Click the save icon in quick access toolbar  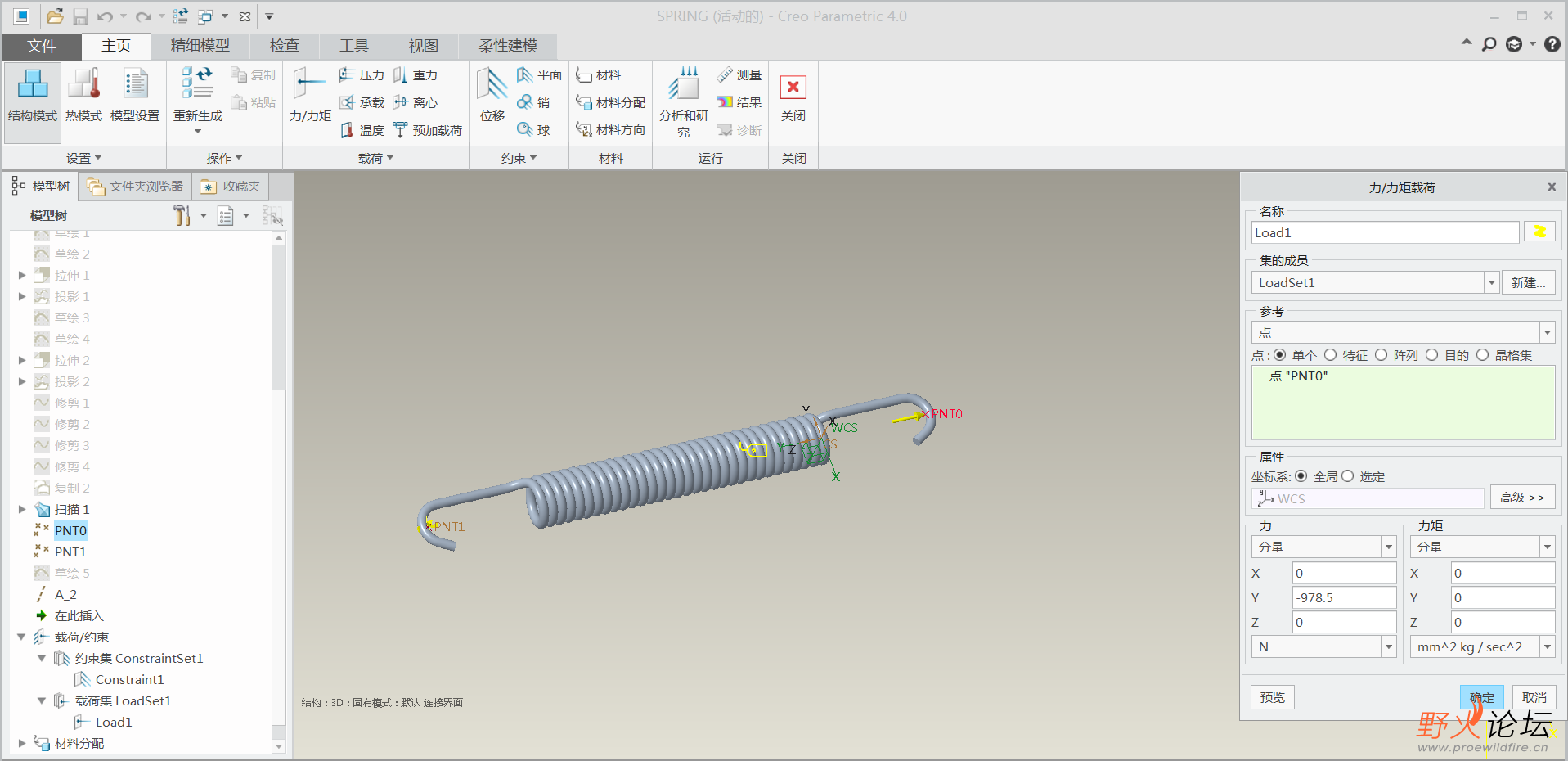80,16
